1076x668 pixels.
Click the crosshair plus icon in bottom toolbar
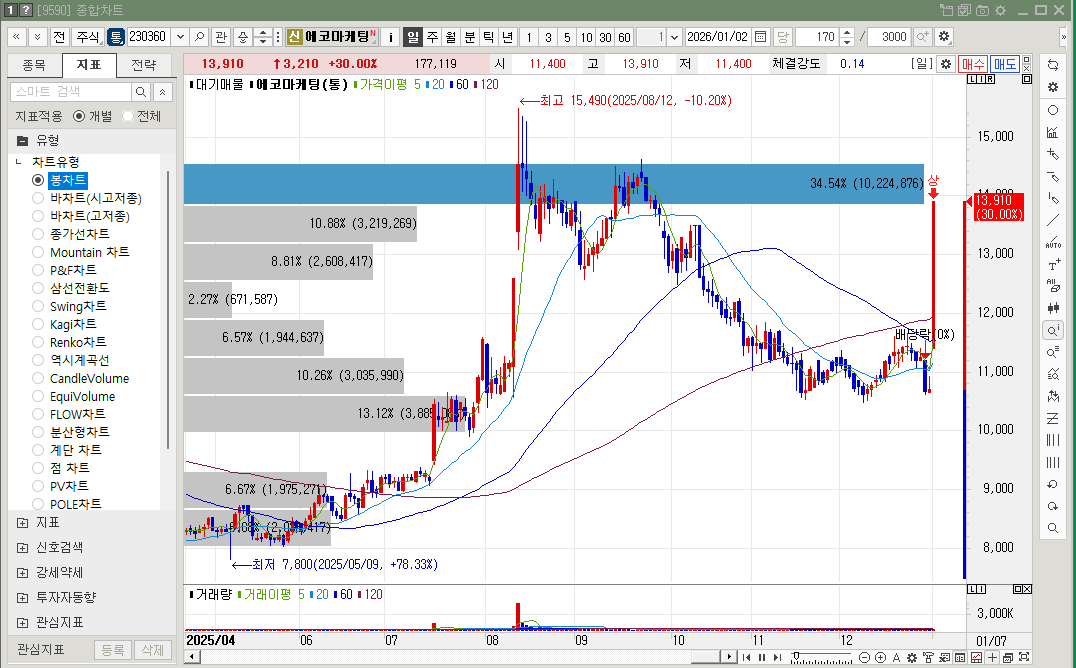[992, 658]
